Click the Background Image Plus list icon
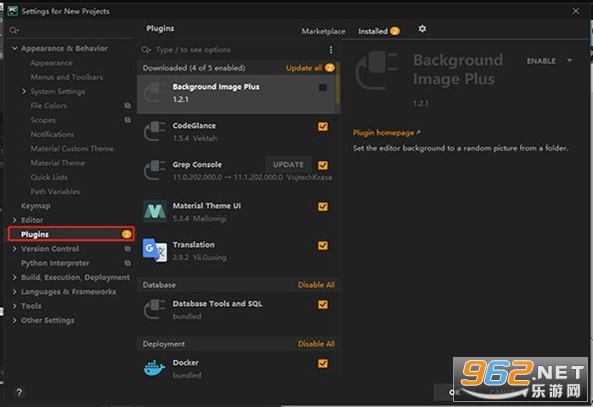This screenshot has height=407, width=593. (154, 93)
